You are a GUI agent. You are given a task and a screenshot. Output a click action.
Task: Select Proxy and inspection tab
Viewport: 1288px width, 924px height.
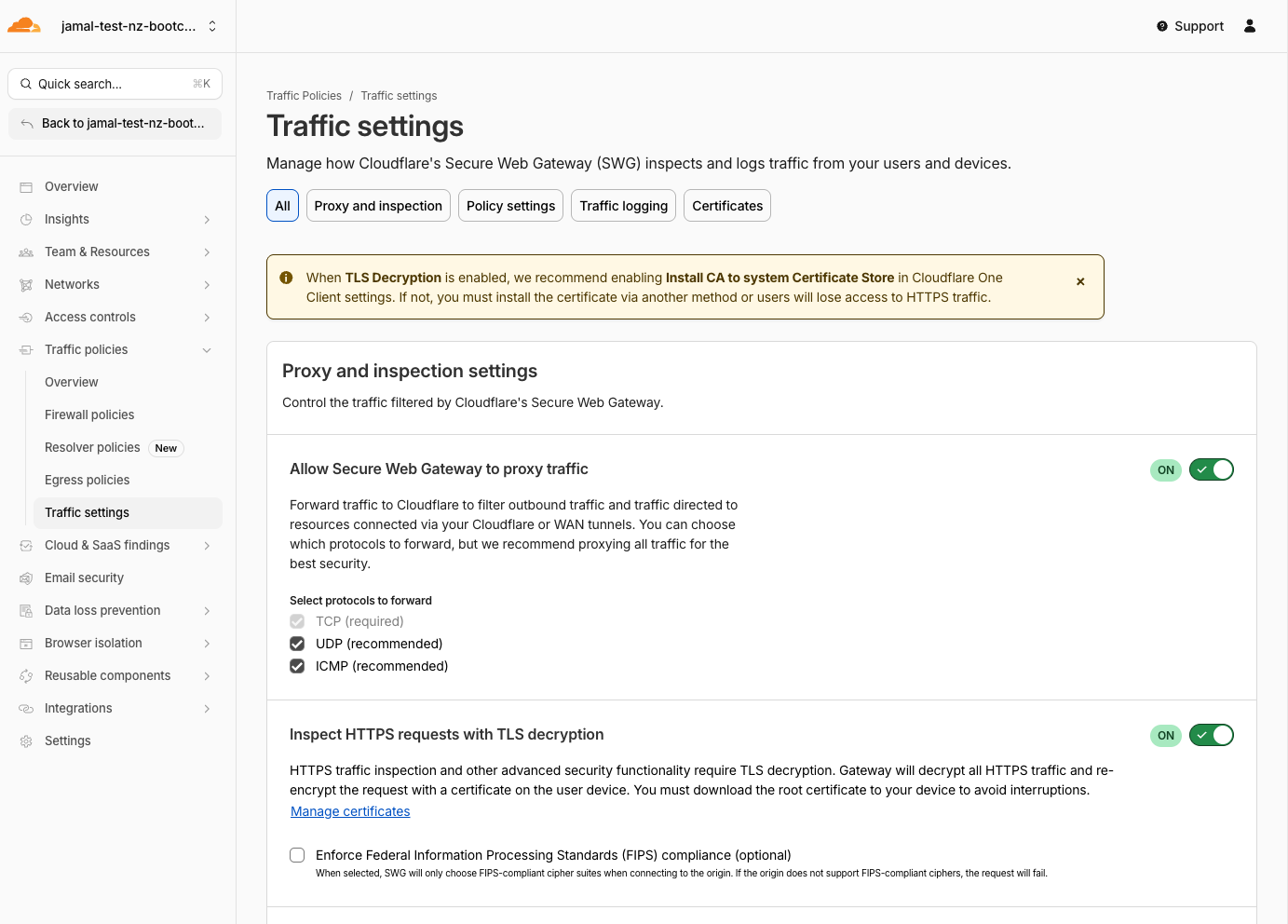(x=378, y=206)
